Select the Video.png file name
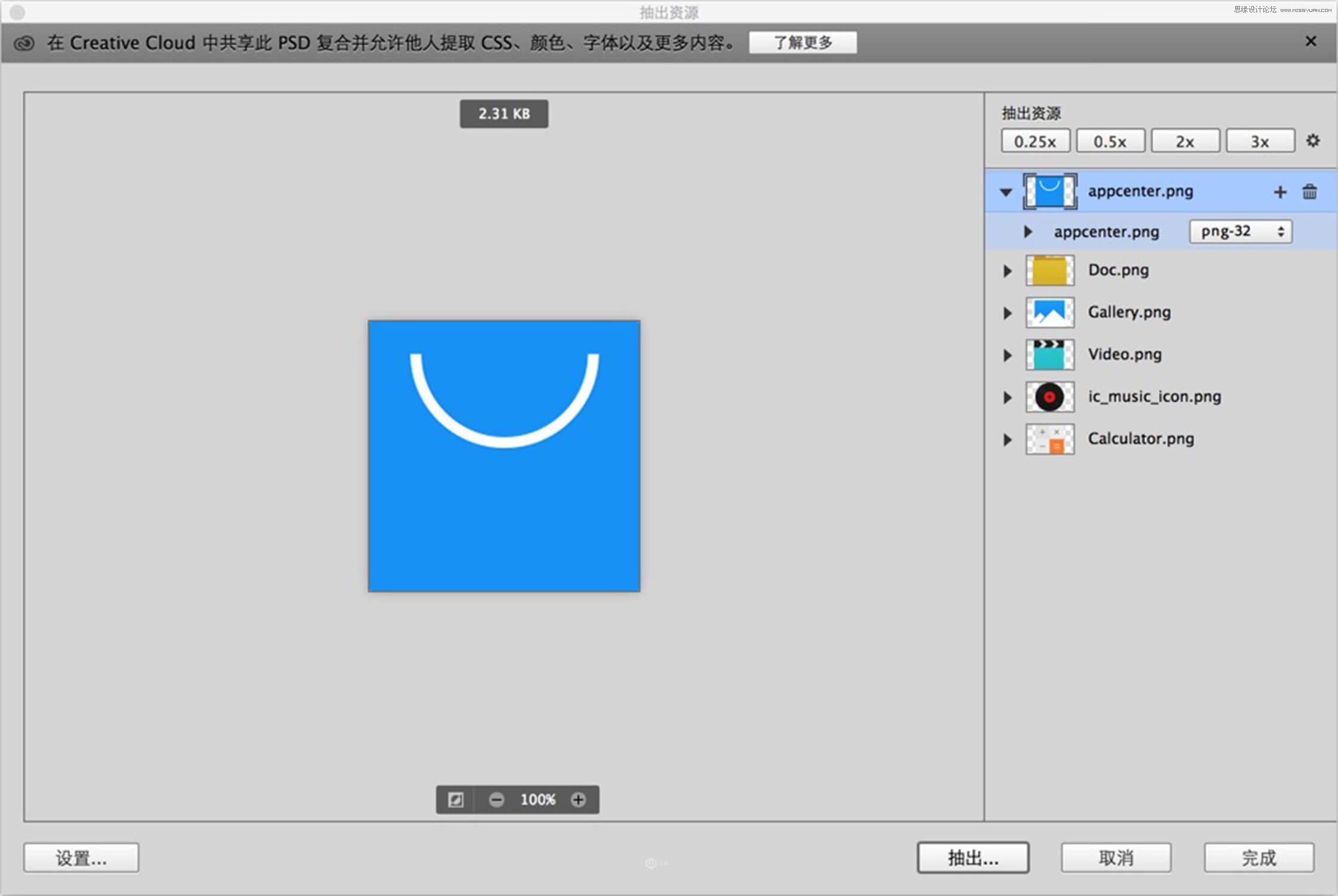Screen dimensions: 1338x896 [x=1125, y=354]
